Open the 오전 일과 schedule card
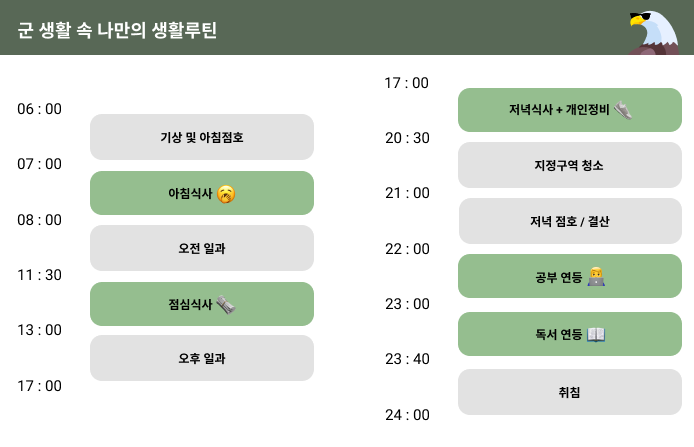The image size is (694, 447). 202,248
